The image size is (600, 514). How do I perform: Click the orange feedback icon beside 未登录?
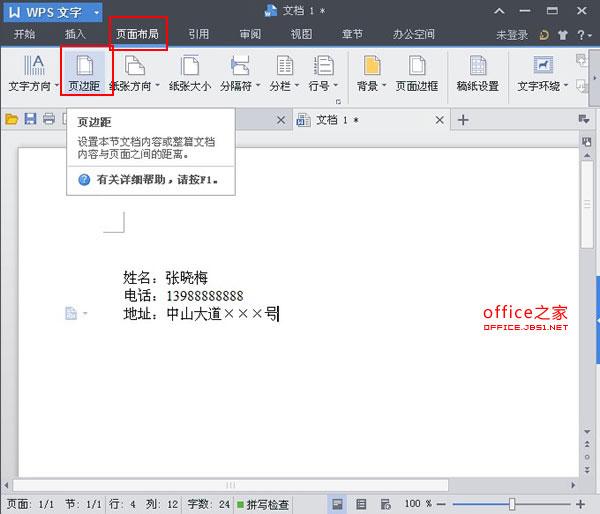click(544, 35)
